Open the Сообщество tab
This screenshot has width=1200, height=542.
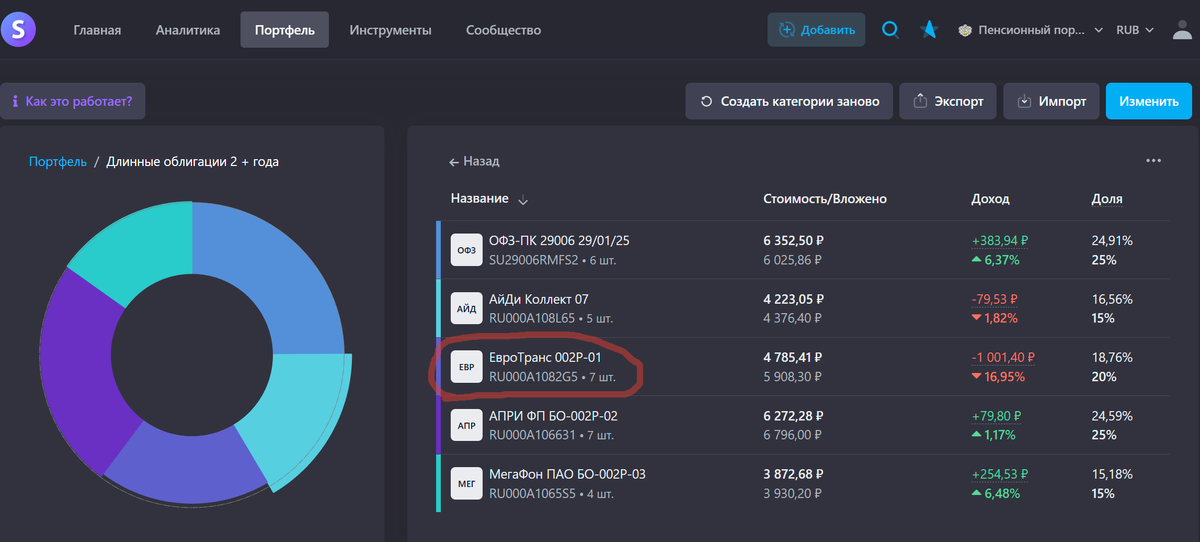pyautogui.click(x=503, y=30)
